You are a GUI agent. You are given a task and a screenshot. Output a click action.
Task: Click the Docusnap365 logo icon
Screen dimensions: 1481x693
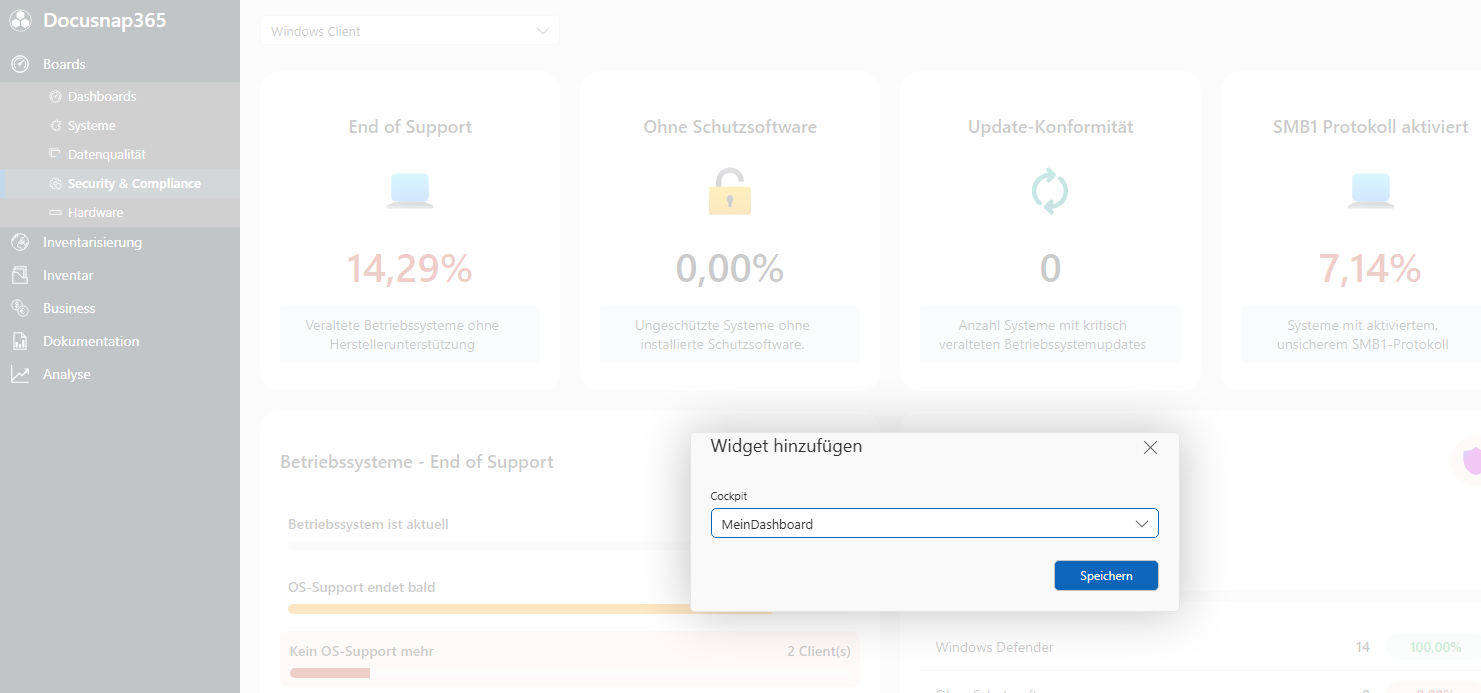point(21,21)
